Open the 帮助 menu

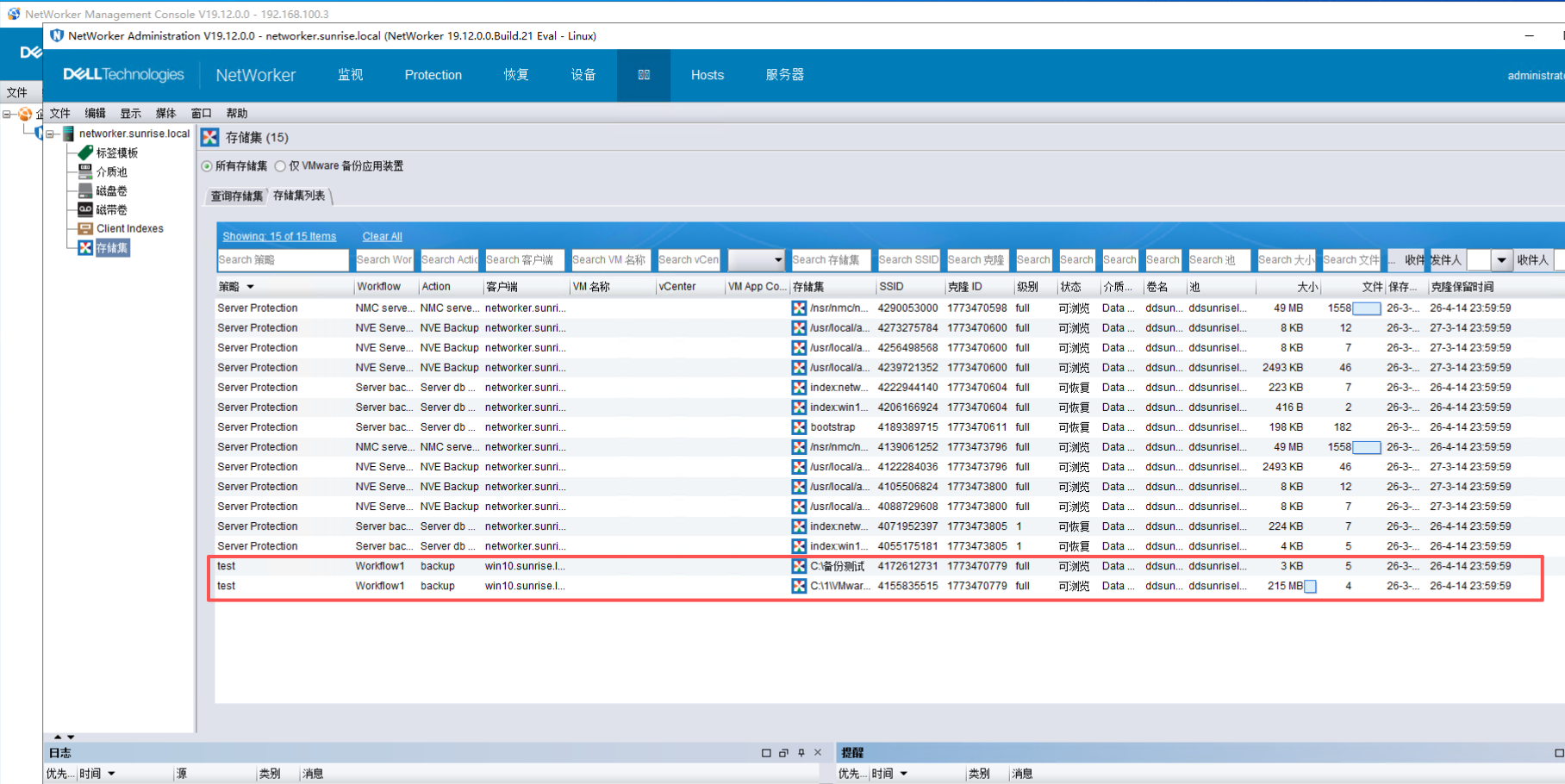(x=237, y=113)
